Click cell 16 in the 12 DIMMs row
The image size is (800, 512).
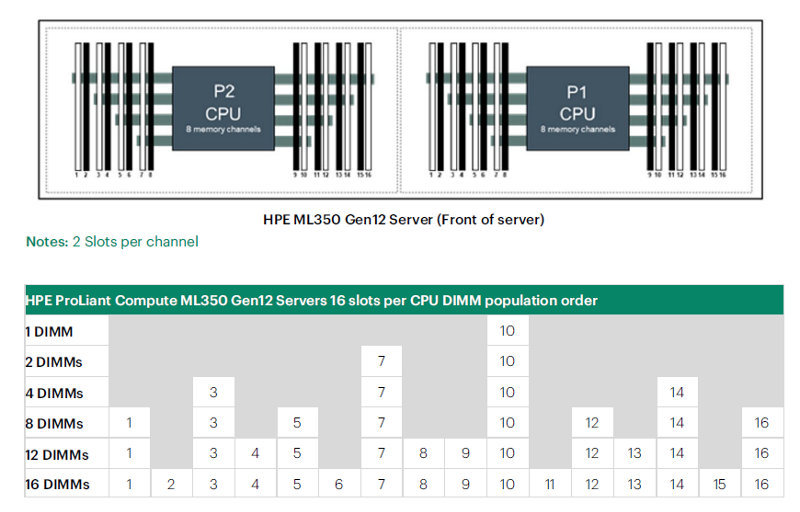tap(762, 453)
